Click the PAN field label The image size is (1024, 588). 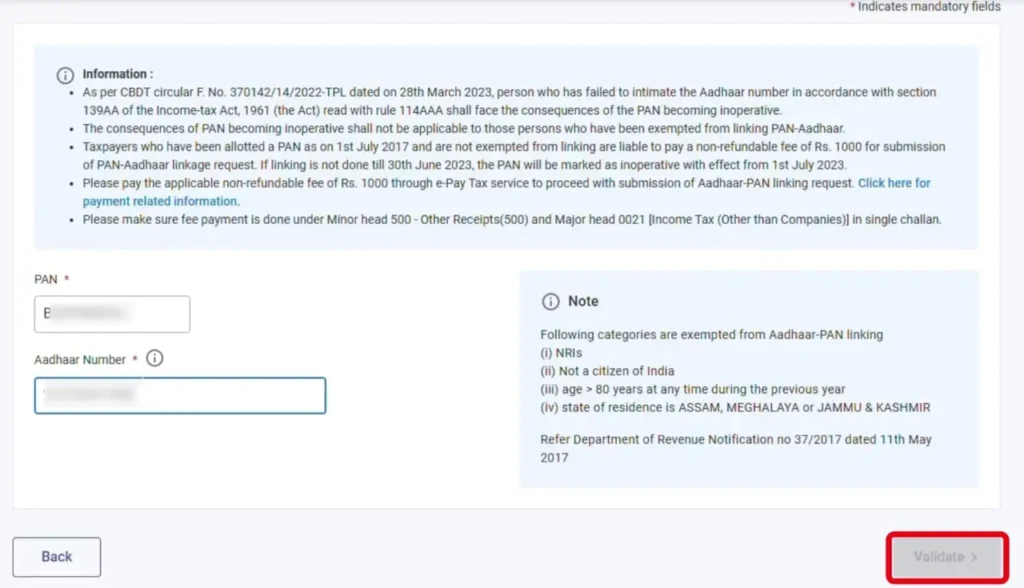[x=47, y=279]
